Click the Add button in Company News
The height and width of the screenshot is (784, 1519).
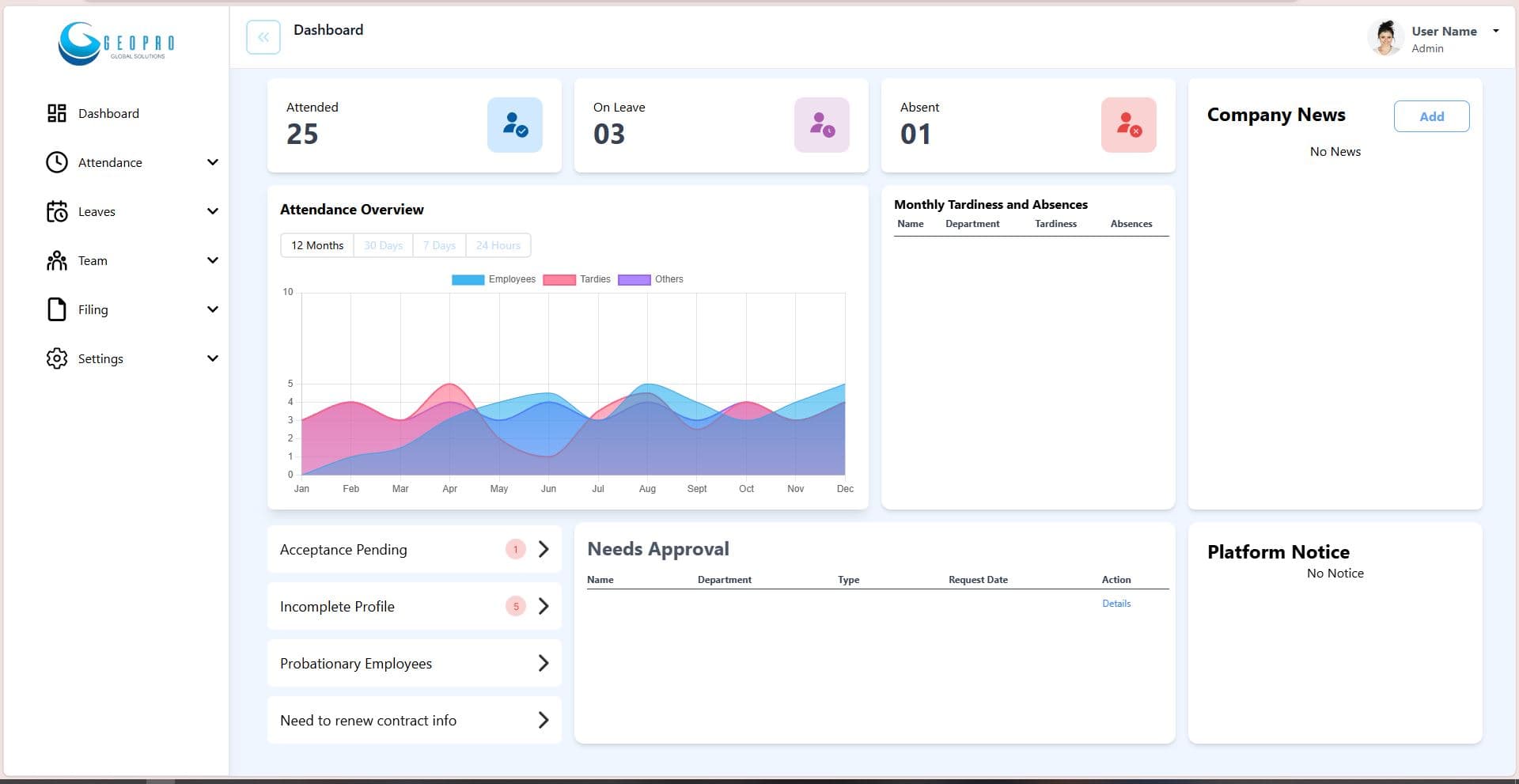point(1431,116)
